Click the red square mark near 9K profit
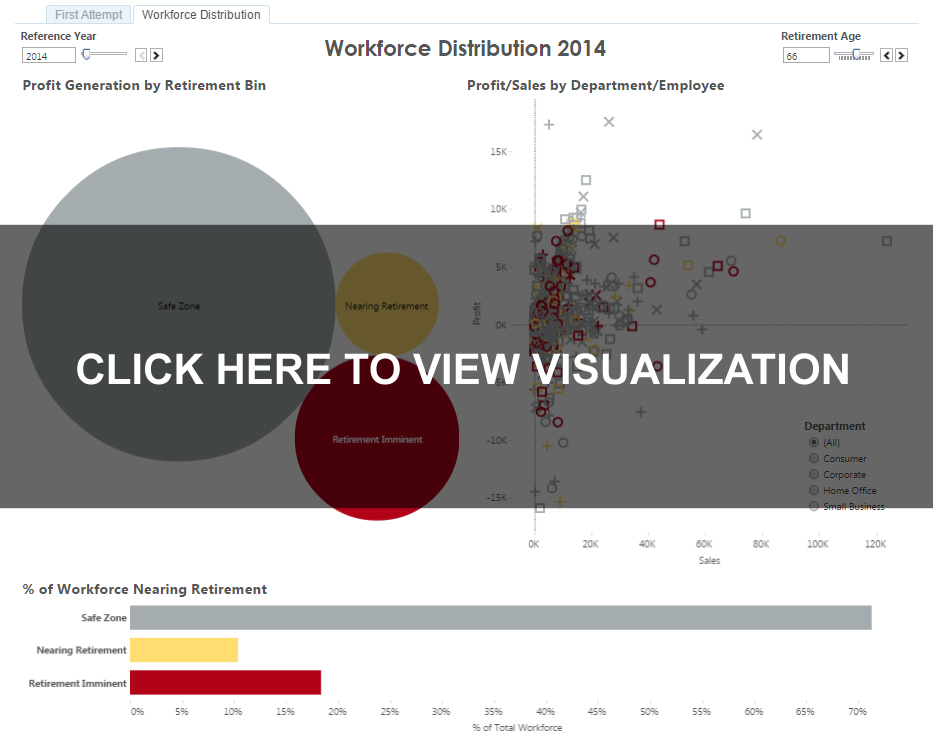Image resolution: width=933 pixels, height=742 pixels. pyautogui.click(x=659, y=224)
